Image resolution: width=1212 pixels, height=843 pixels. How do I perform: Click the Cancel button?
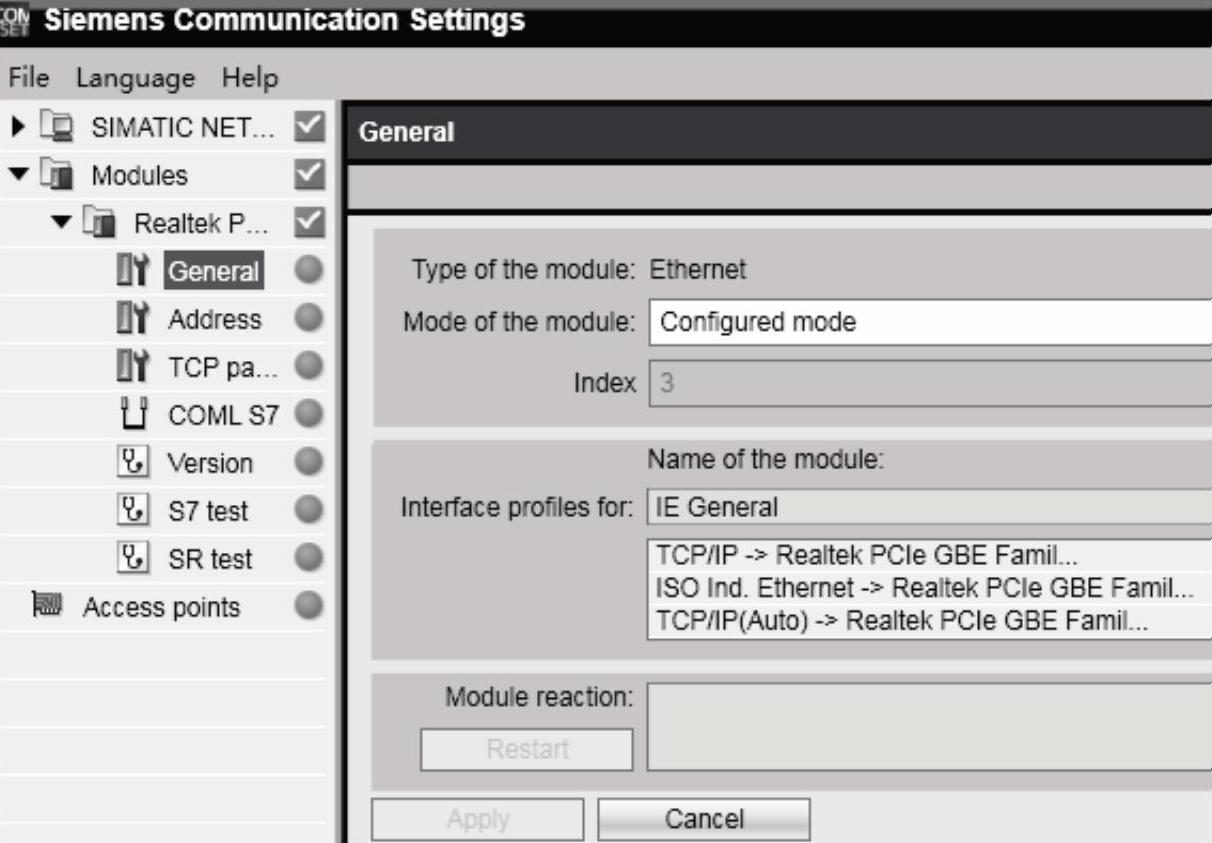coord(704,820)
